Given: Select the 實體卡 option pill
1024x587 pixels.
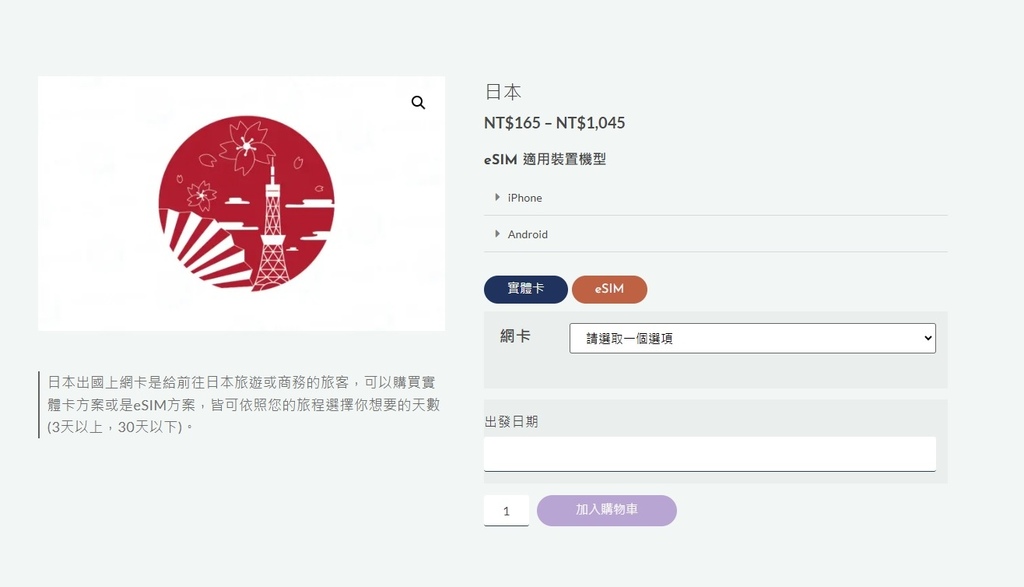Looking at the screenshot, I should 526,289.
